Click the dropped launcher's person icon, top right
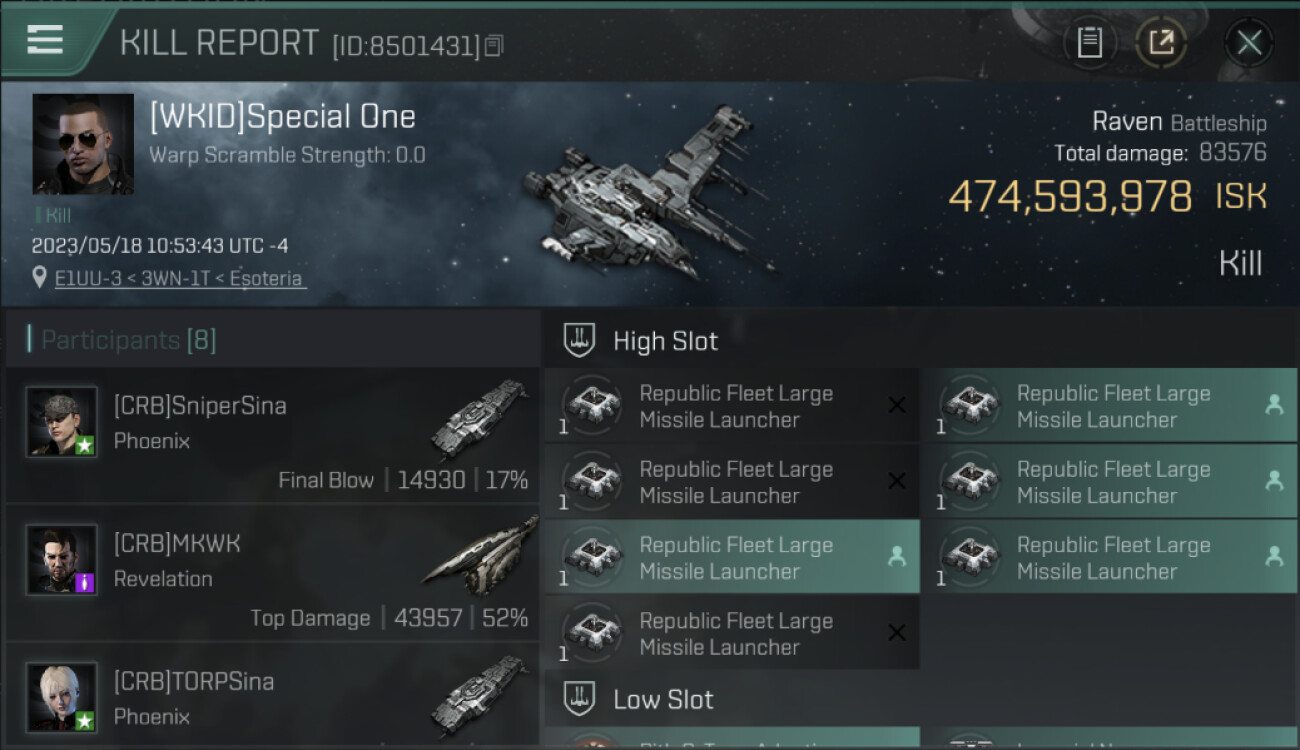The width and height of the screenshot is (1300, 750). [x=1274, y=405]
